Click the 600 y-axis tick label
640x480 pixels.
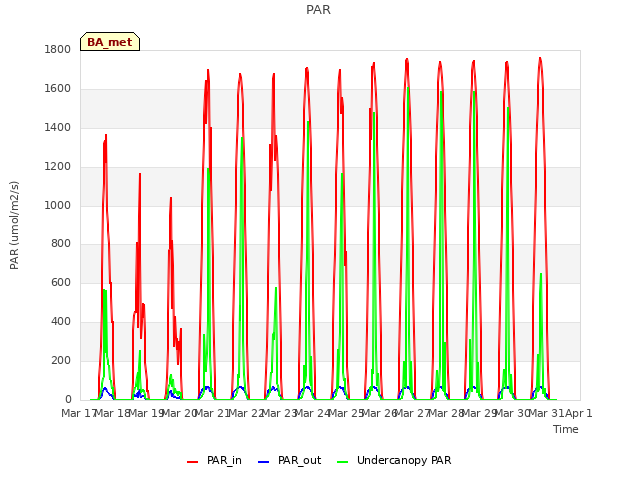point(61,283)
